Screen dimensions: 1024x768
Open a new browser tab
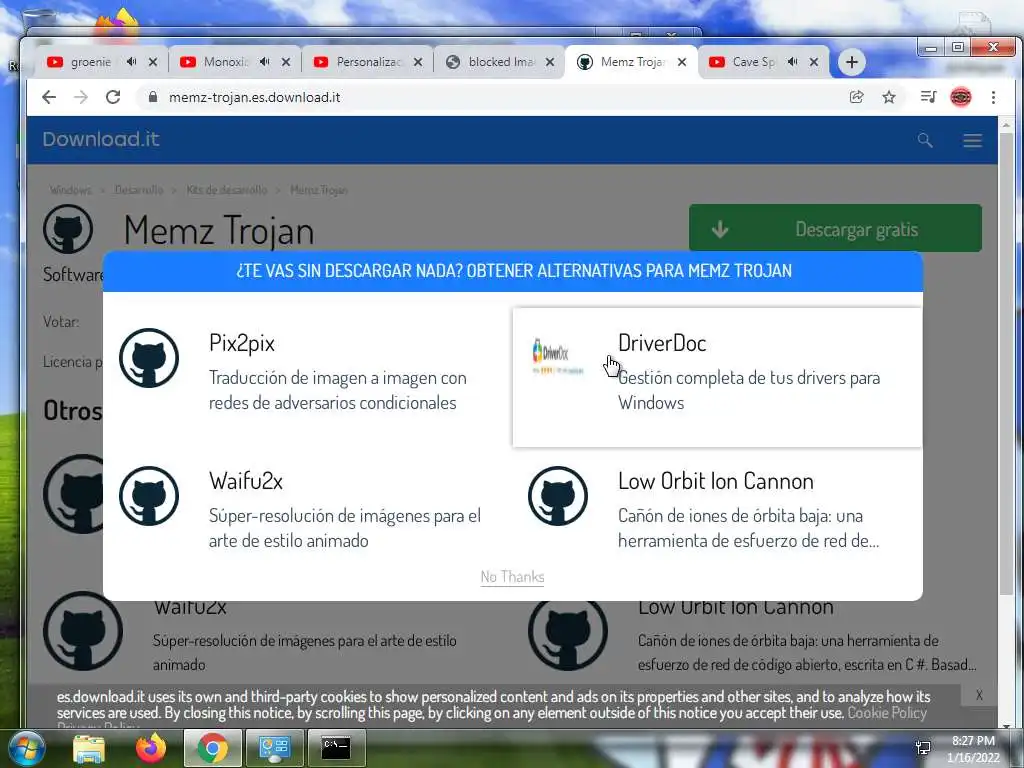click(852, 62)
